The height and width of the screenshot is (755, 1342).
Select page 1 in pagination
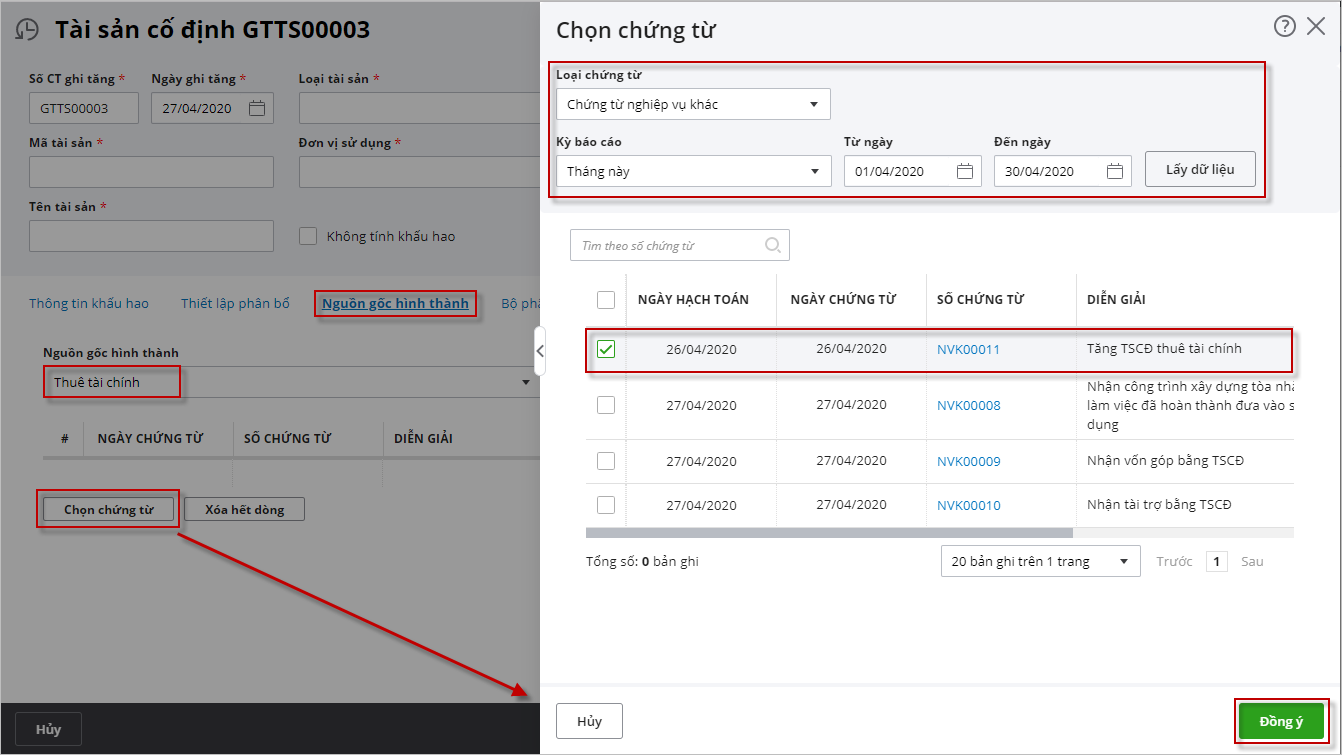1216,561
